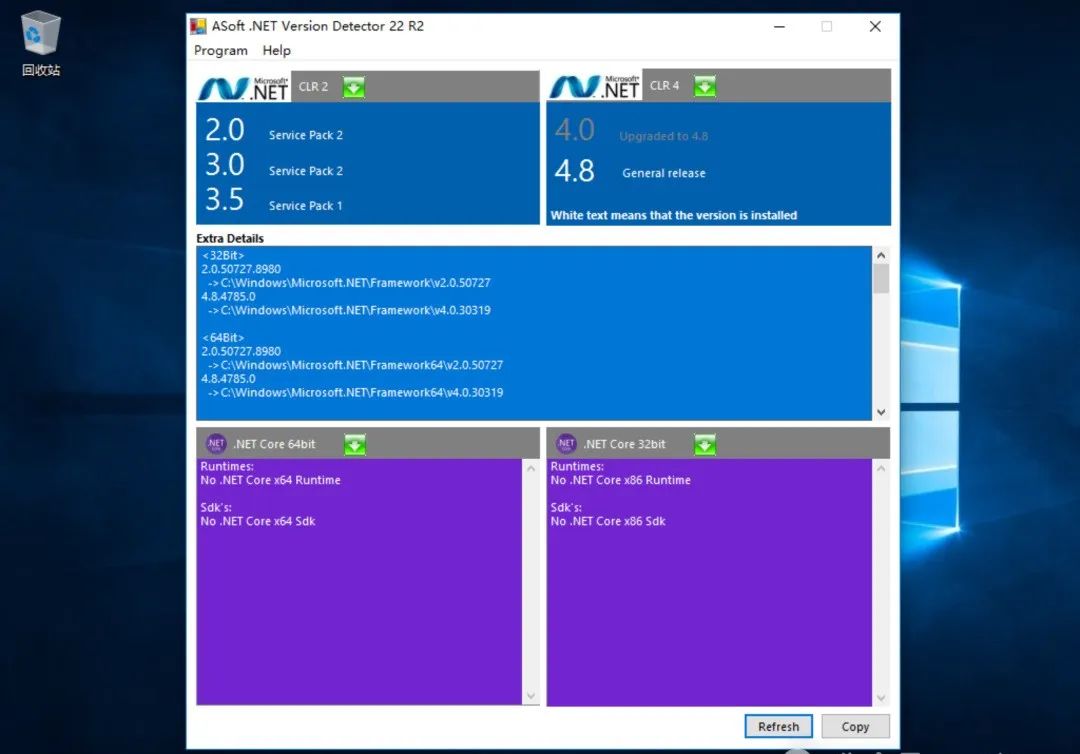The image size is (1080, 754).
Task: Click the green download arrow next to CLR 2
Action: [356, 87]
